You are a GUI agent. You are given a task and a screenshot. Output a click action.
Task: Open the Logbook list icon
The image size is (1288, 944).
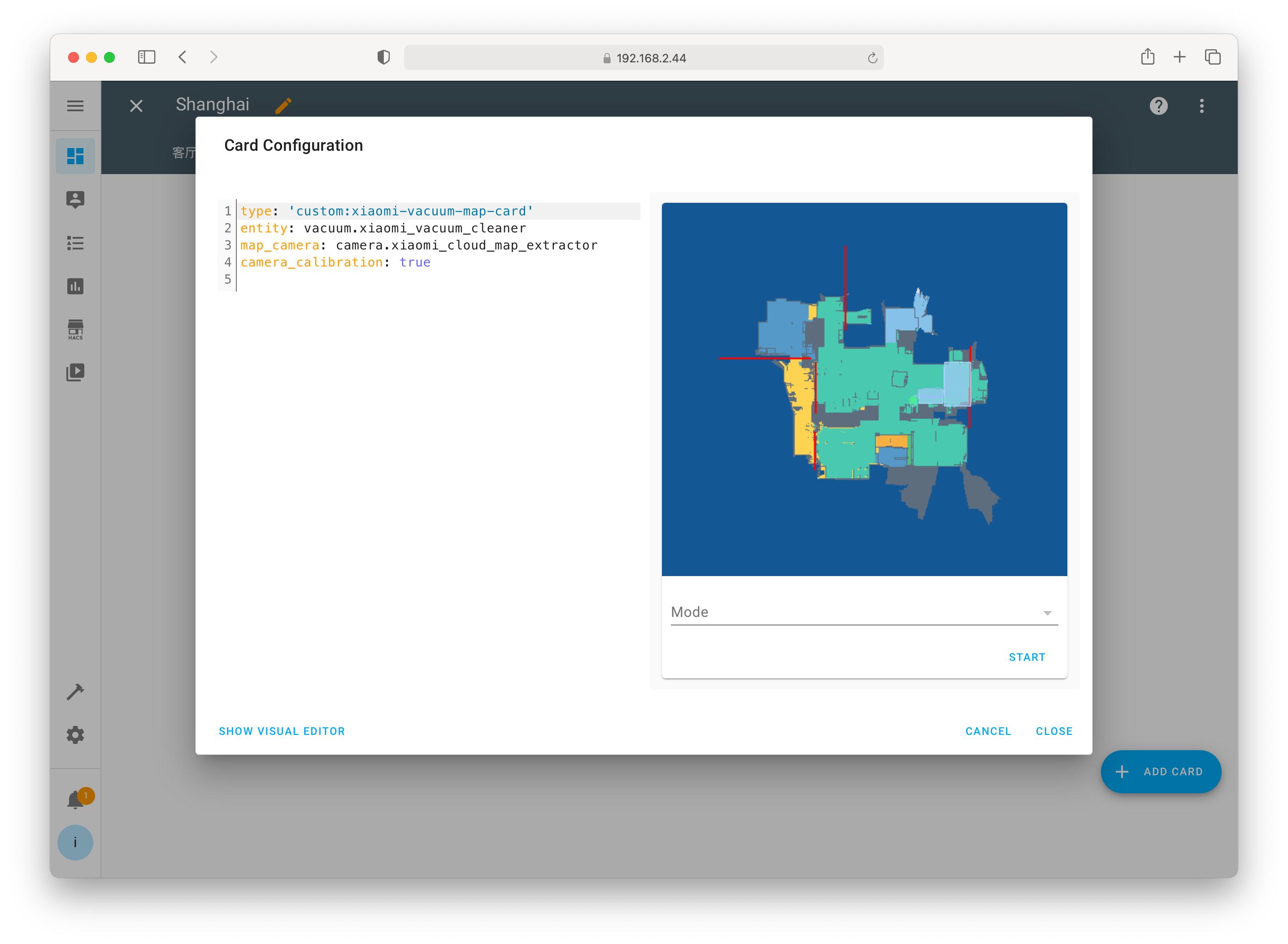coord(75,243)
